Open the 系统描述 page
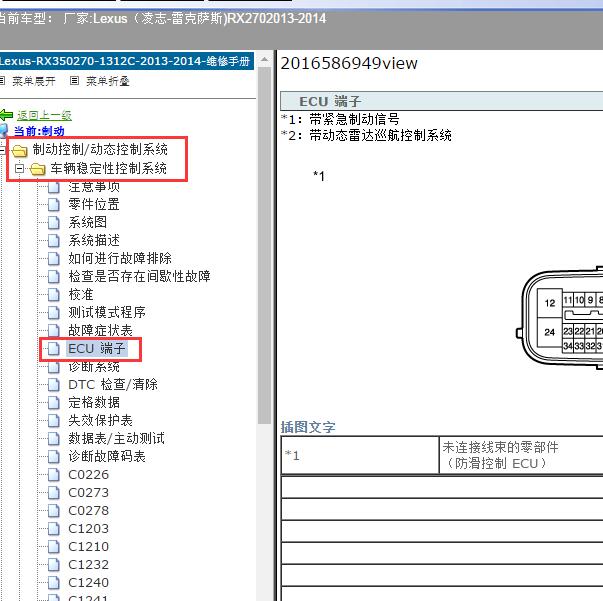This screenshot has height=601, width=603. [94, 240]
